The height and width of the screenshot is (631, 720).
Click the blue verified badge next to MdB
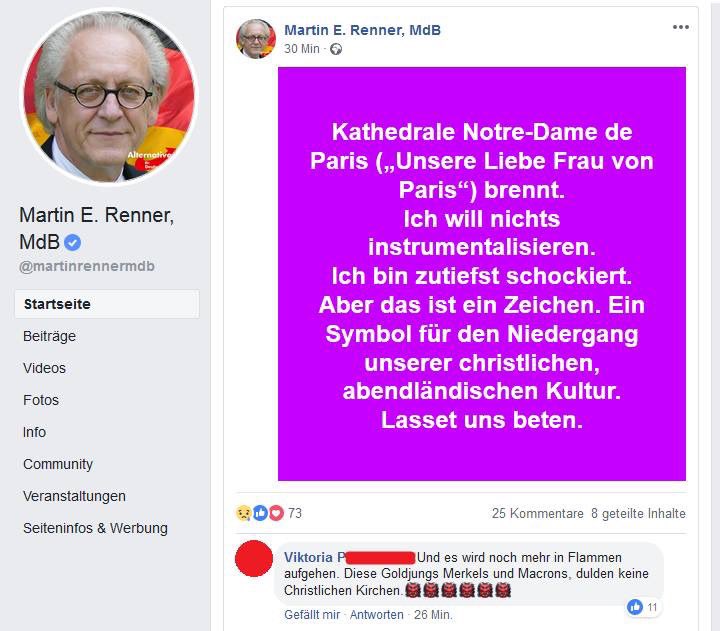coord(73,242)
